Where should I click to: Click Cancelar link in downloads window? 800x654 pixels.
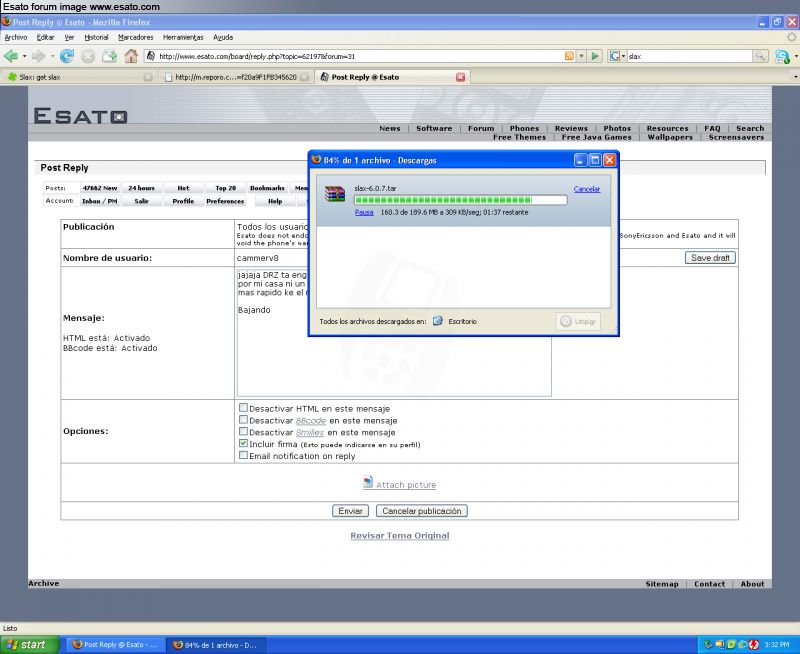point(587,189)
